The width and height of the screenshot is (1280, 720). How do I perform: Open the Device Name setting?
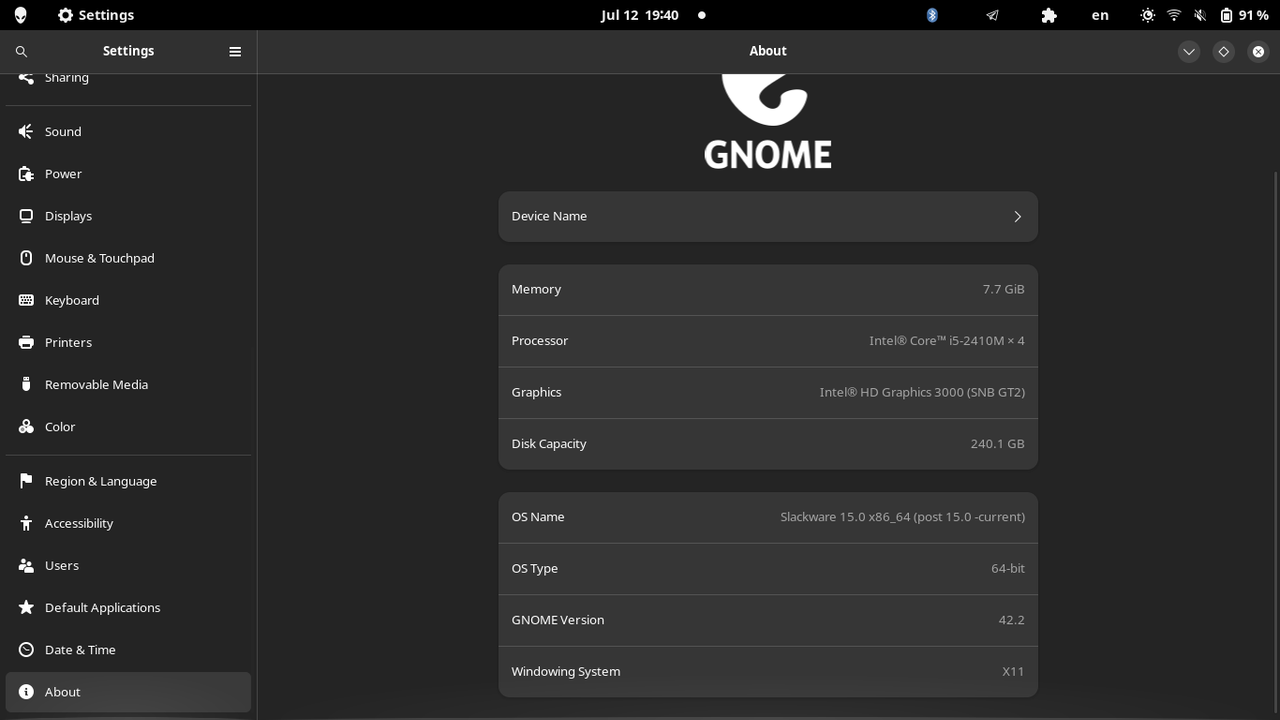[x=768, y=217]
